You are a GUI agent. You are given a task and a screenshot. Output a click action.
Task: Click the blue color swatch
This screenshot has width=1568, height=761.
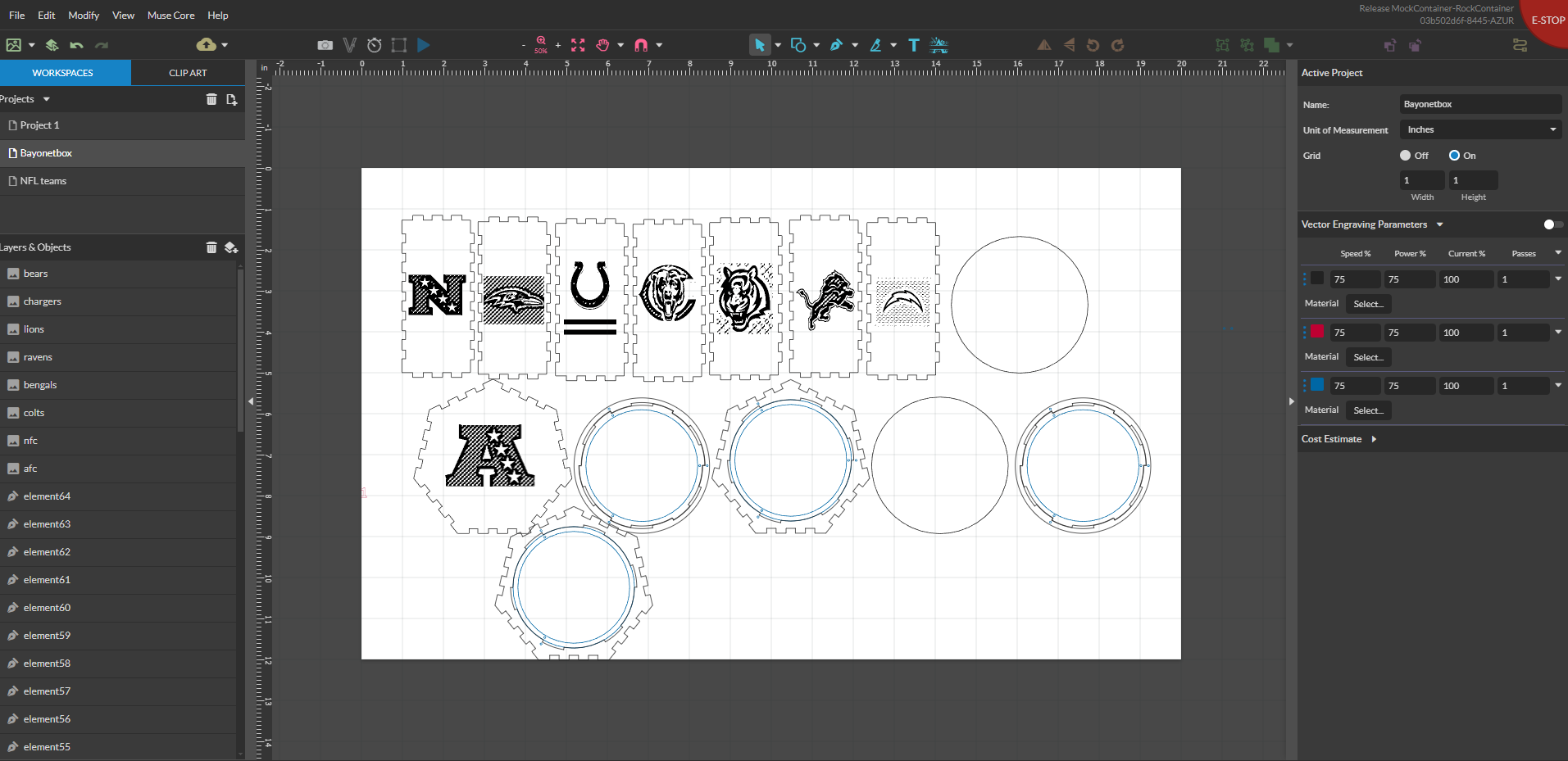[1317, 384]
